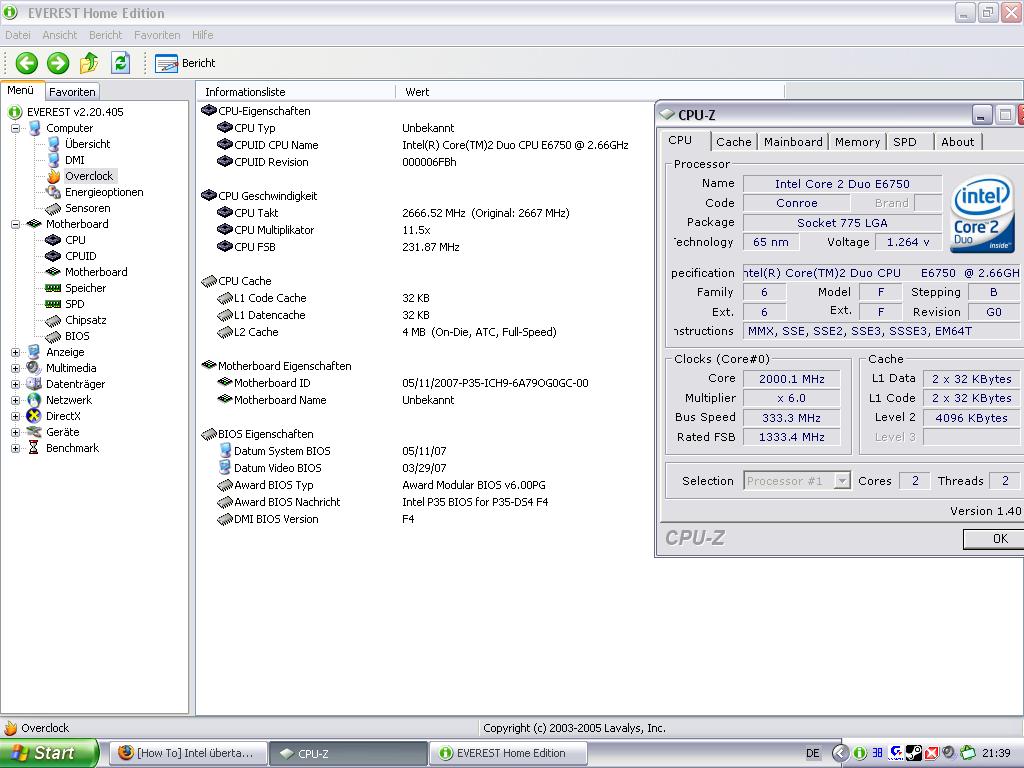
Task: Click the Chipsatz icon in tree
Action: [x=54, y=320]
